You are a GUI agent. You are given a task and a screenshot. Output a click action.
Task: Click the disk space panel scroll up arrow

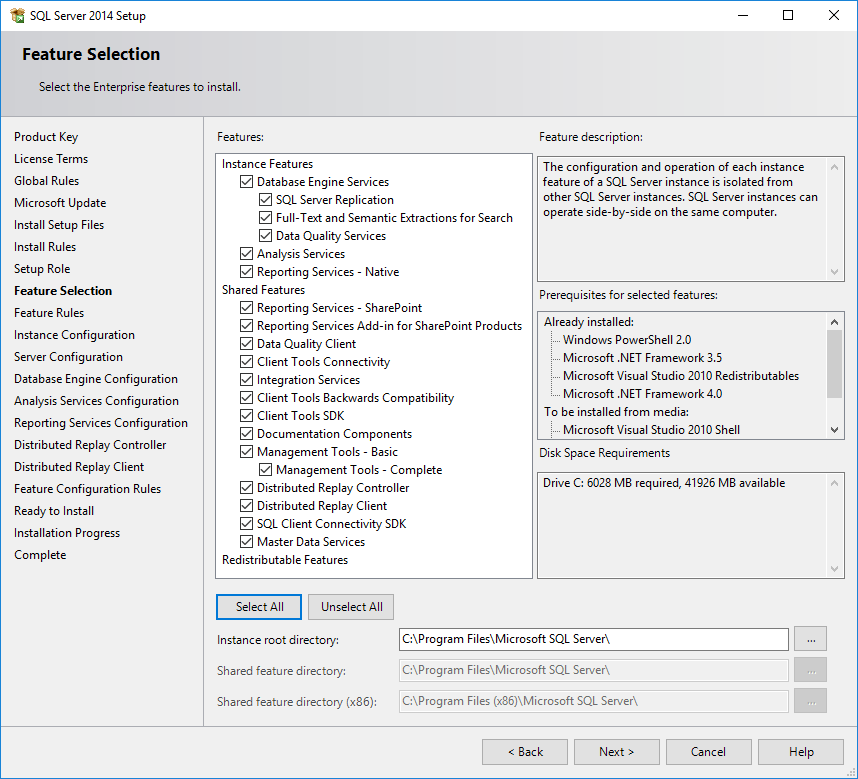834,483
